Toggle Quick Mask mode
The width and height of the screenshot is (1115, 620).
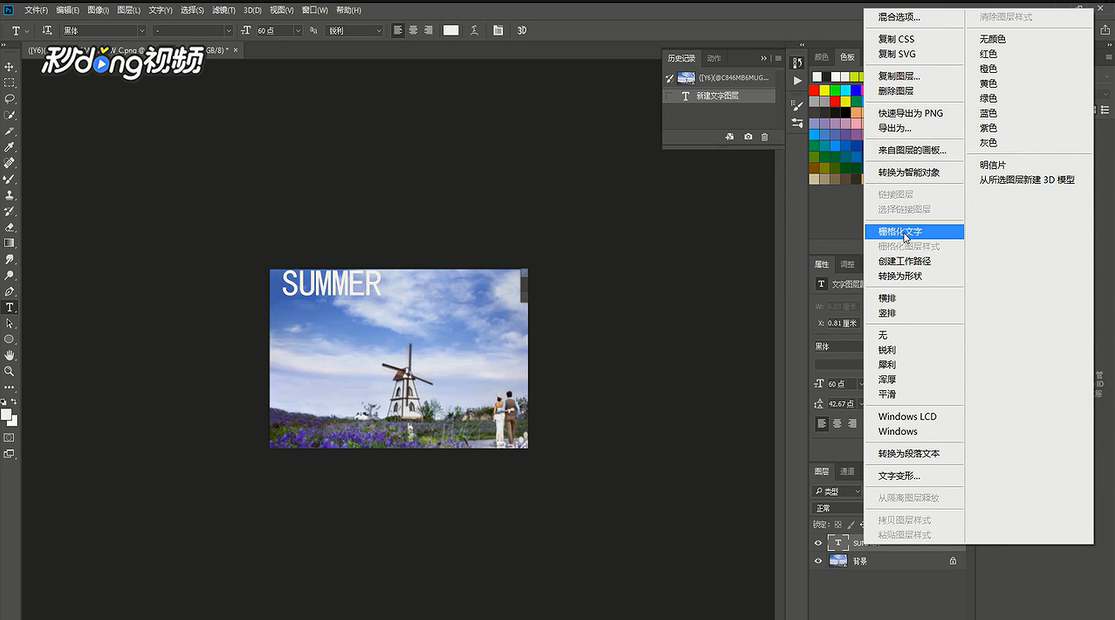pyautogui.click(x=9, y=437)
